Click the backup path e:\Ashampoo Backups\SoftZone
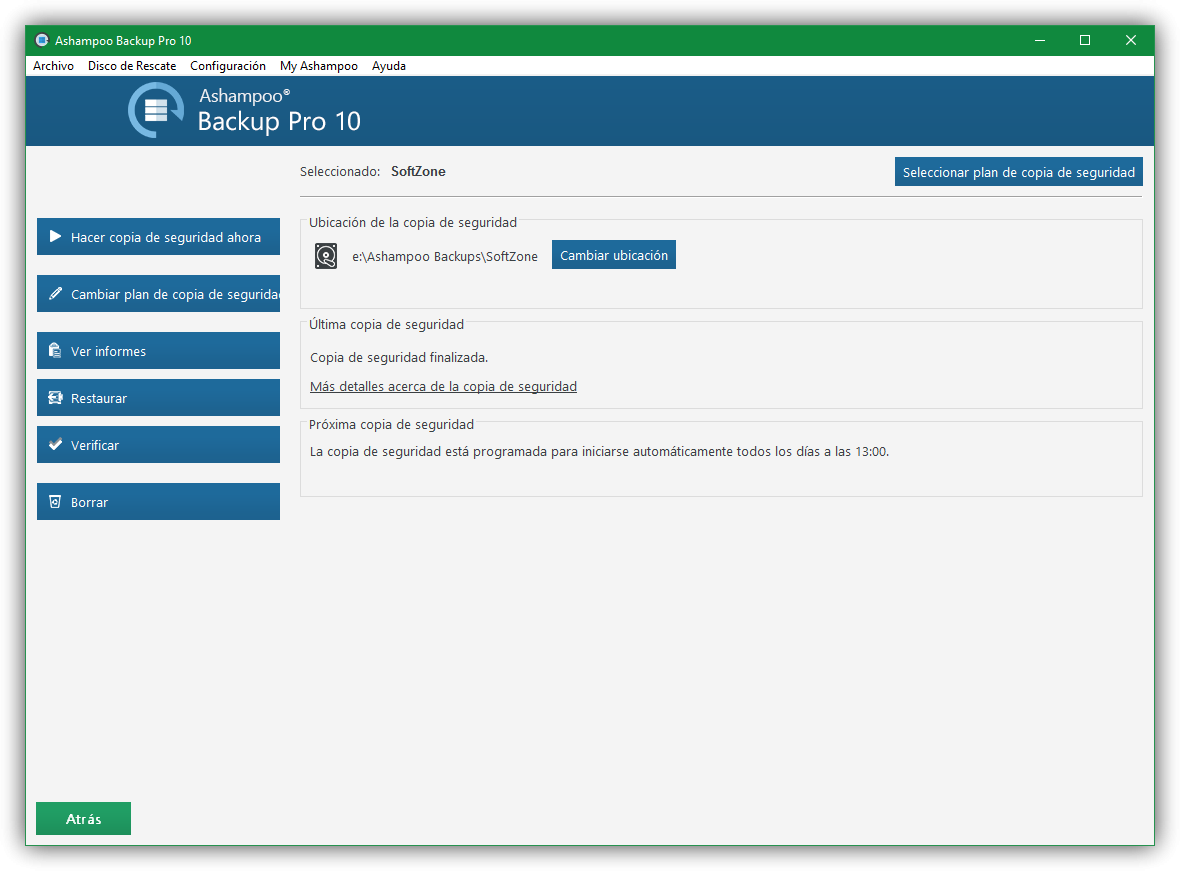 445,257
